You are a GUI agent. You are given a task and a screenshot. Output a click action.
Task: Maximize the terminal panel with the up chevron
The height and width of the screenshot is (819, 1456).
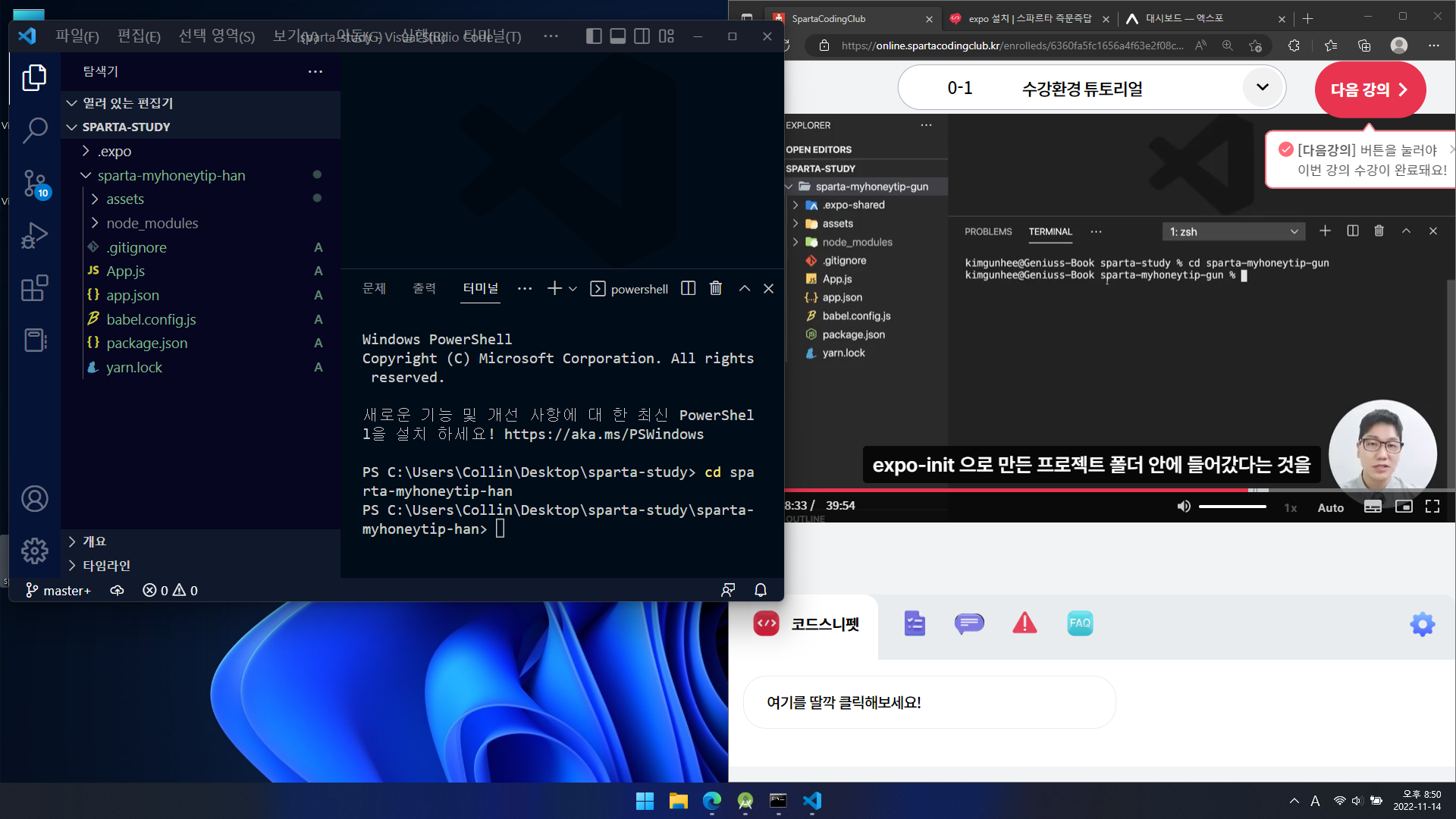coord(745,288)
